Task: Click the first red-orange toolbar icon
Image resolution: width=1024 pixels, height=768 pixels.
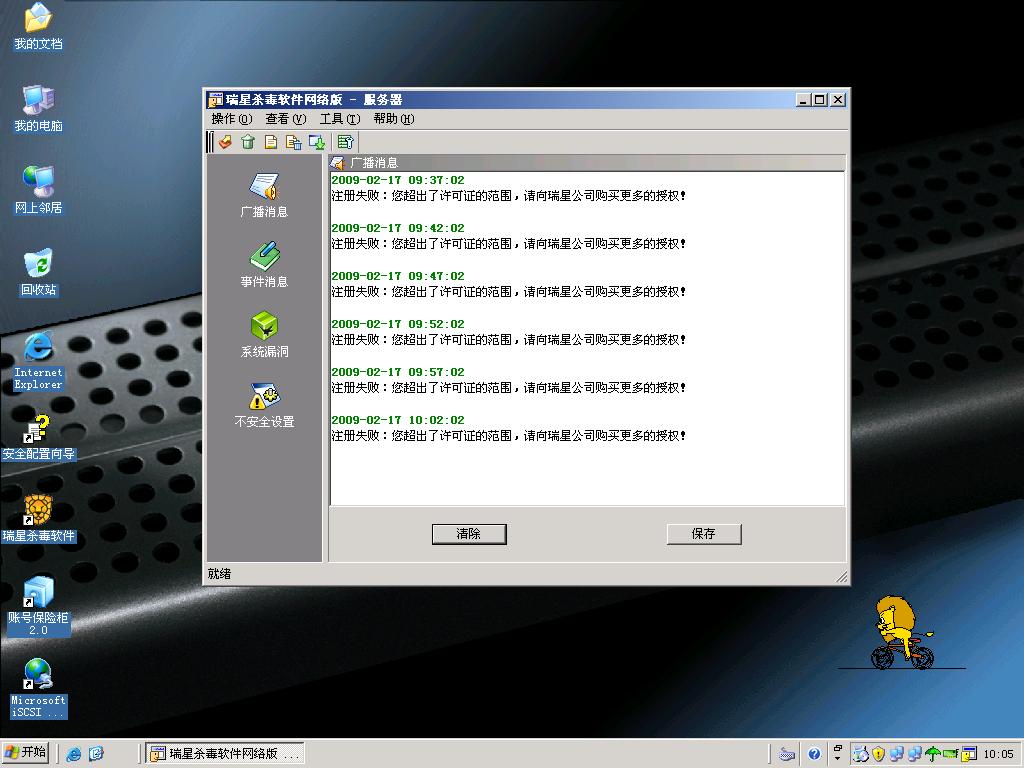Action: pos(225,142)
